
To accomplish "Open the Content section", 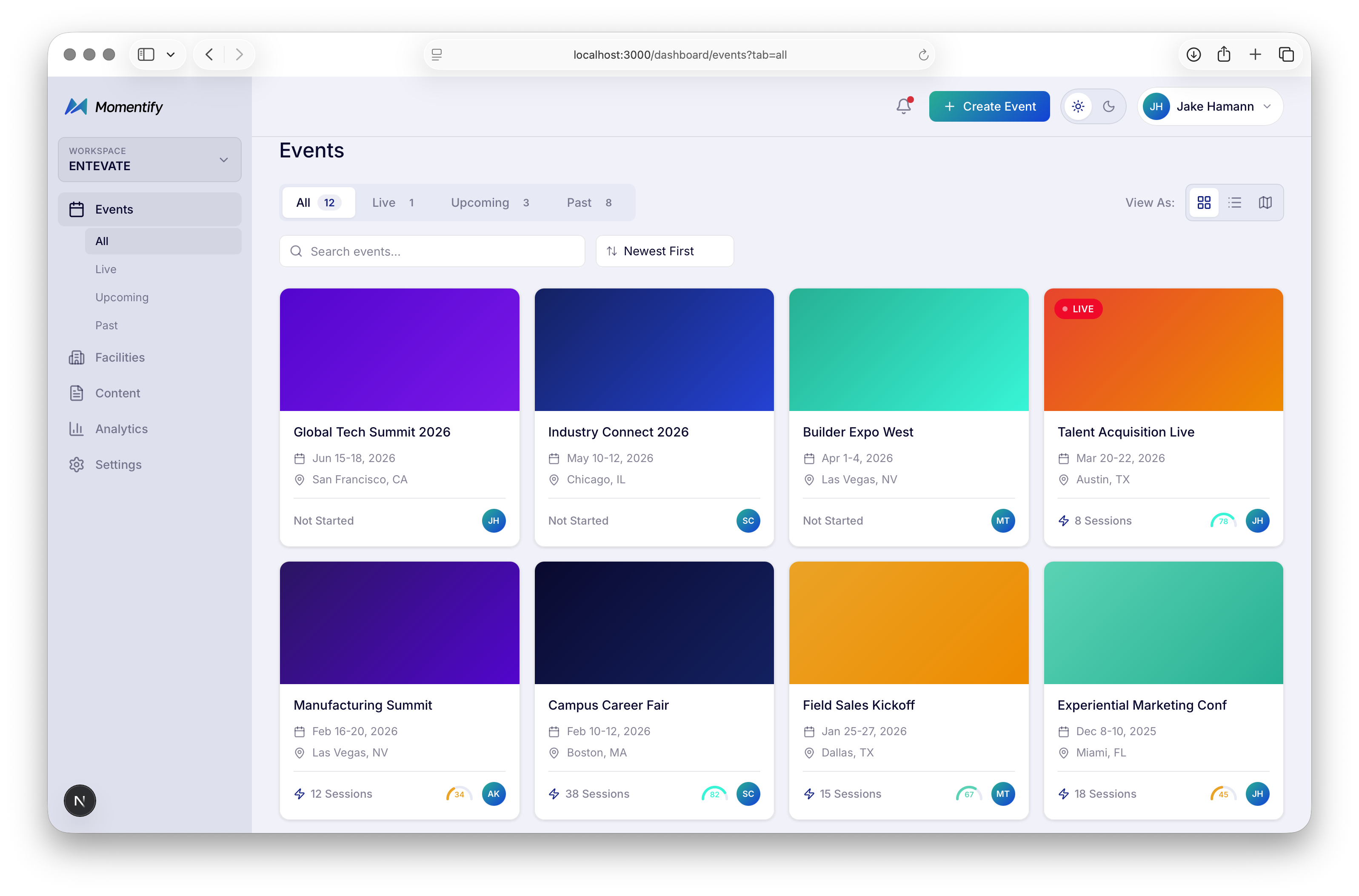I will click(x=117, y=393).
